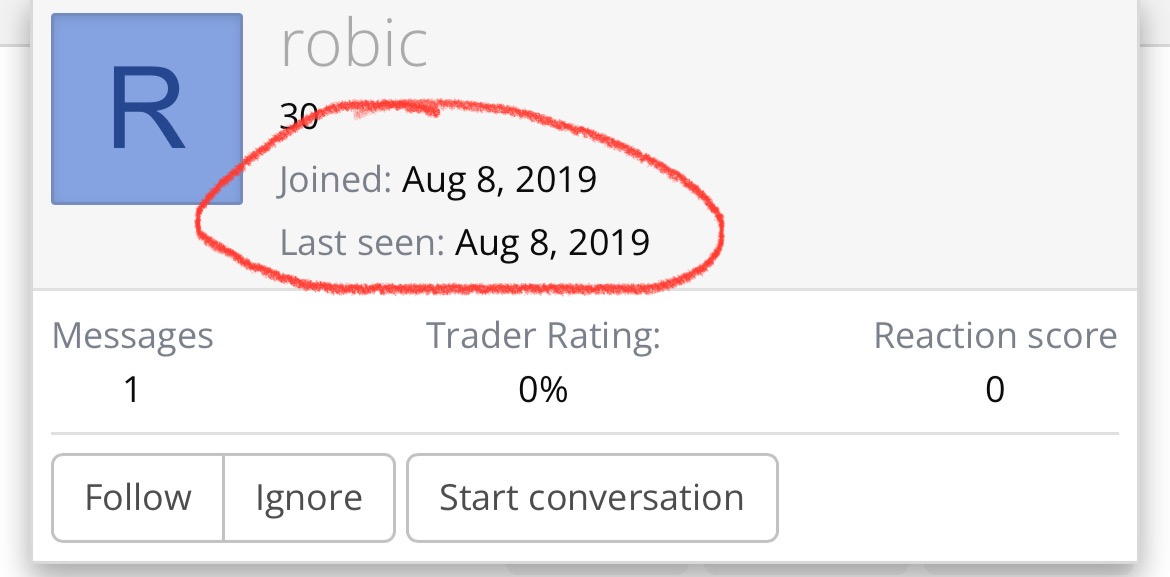Click empty area right of Start conversation
This screenshot has height=577, width=1170.
point(950,497)
